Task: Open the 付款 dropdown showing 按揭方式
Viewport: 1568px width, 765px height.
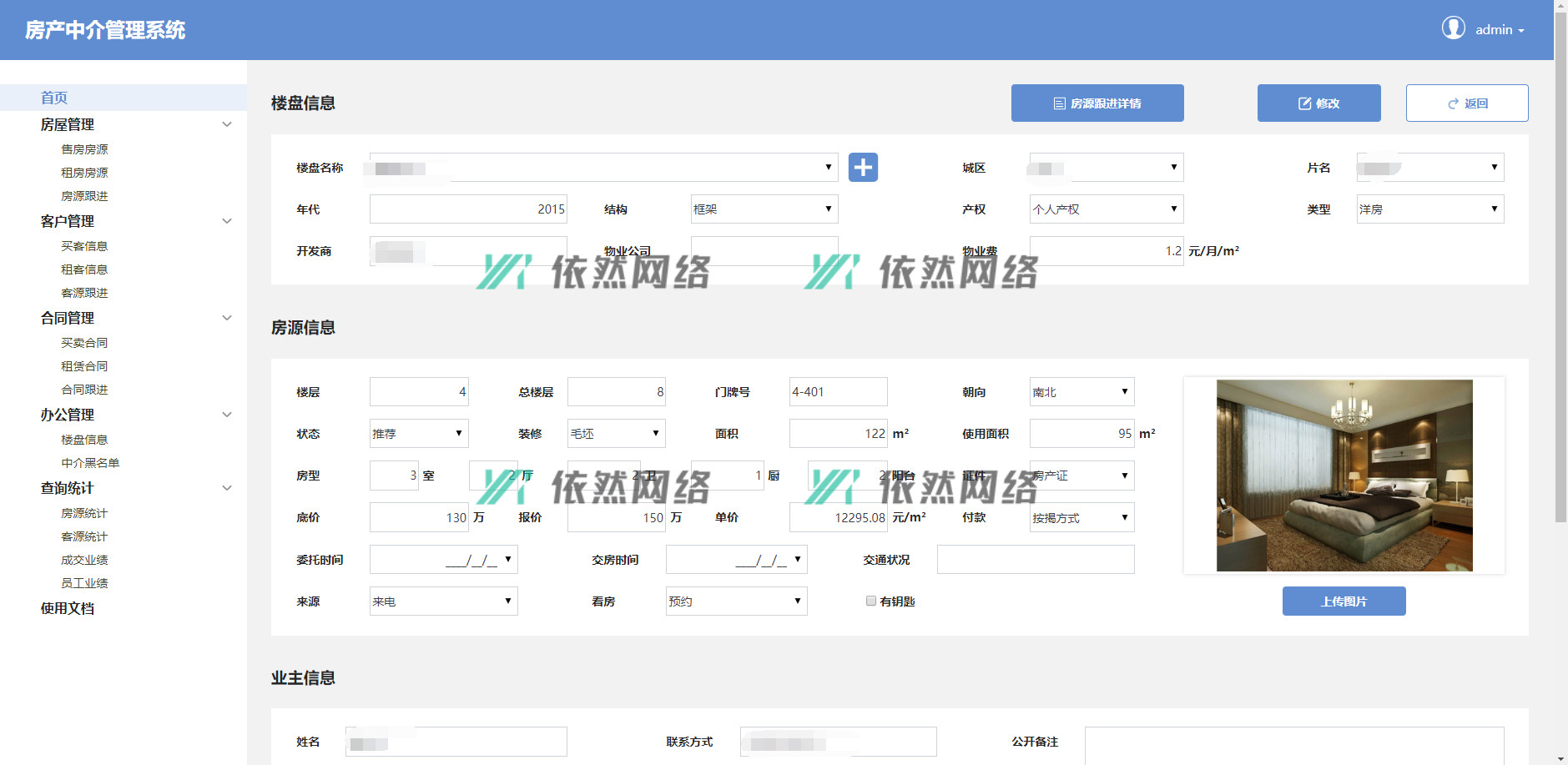Action: click(1081, 518)
